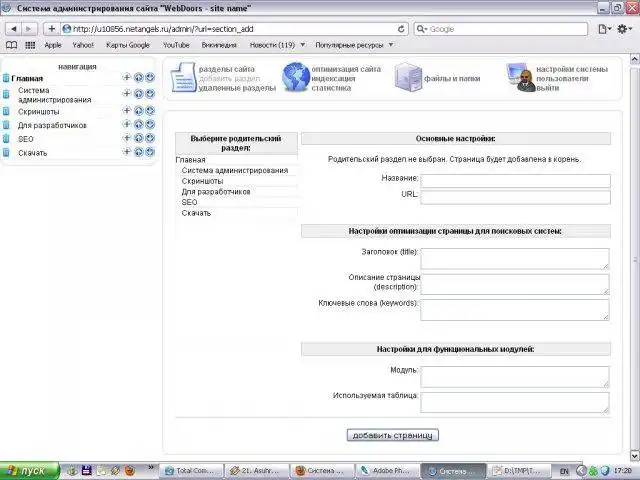Click the up-arrow icon in Скачать row

pos(139,152)
